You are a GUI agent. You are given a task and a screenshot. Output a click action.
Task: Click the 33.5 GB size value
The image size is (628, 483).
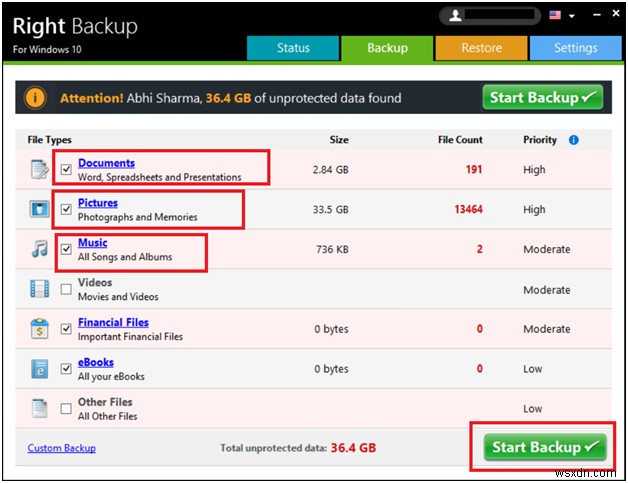[330, 209]
